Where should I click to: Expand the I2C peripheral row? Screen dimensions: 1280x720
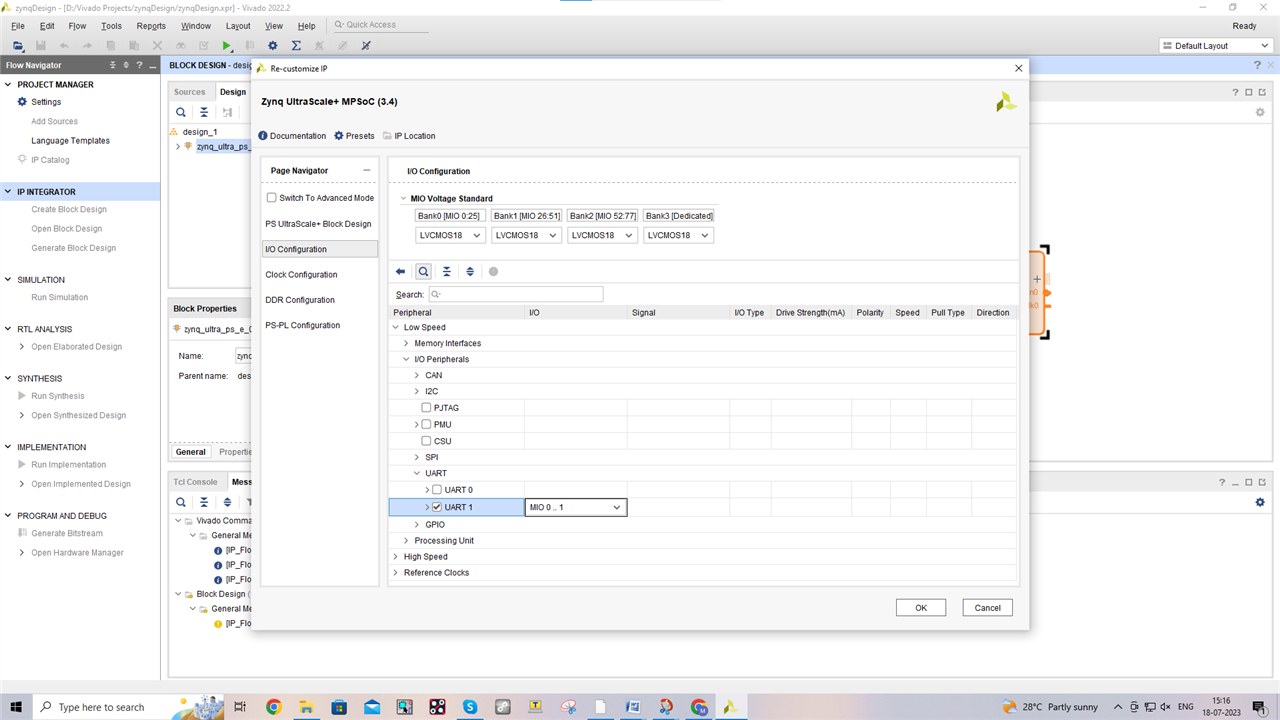pos(417,392)
